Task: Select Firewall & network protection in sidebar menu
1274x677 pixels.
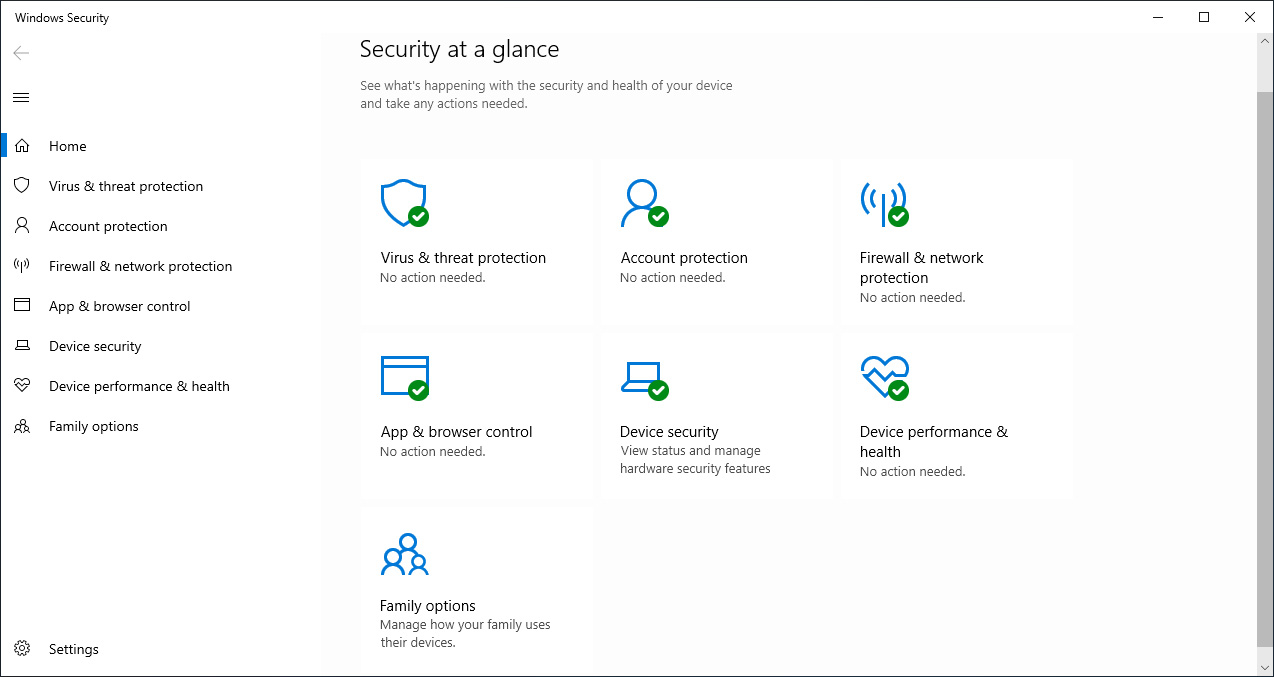Action: (140, 266)
